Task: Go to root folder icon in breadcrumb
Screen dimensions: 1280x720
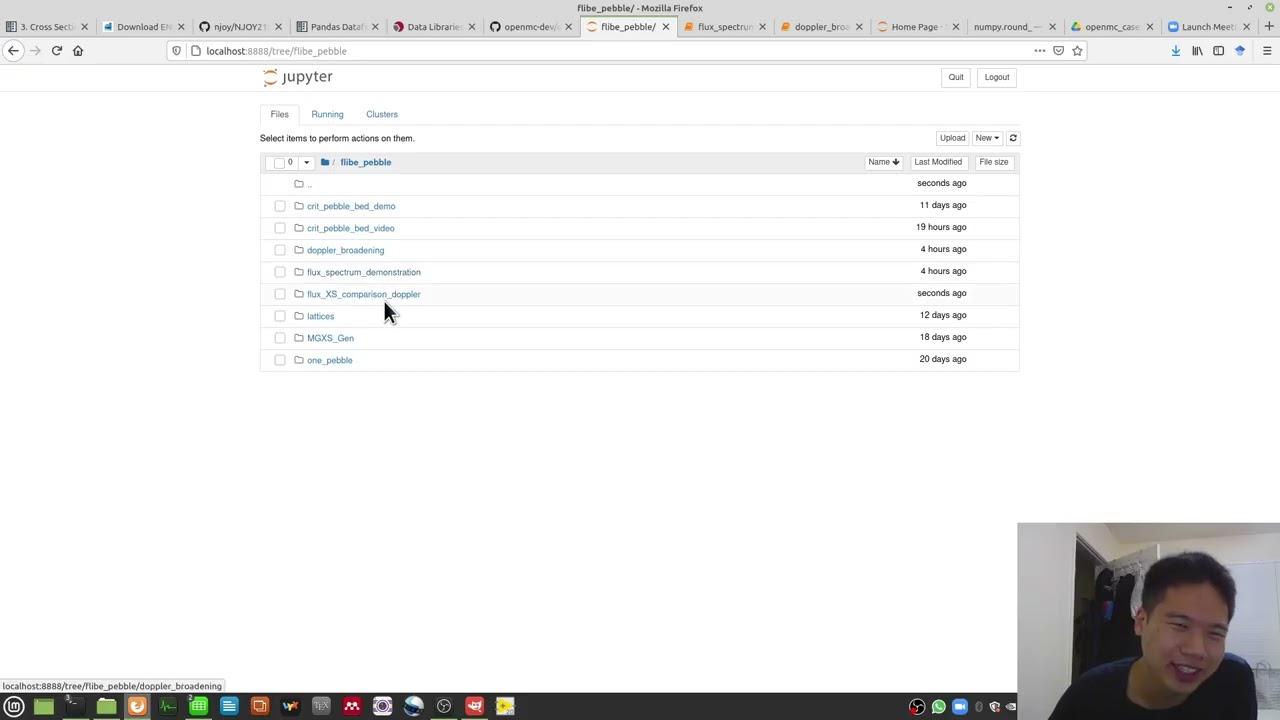Action: 325,162
